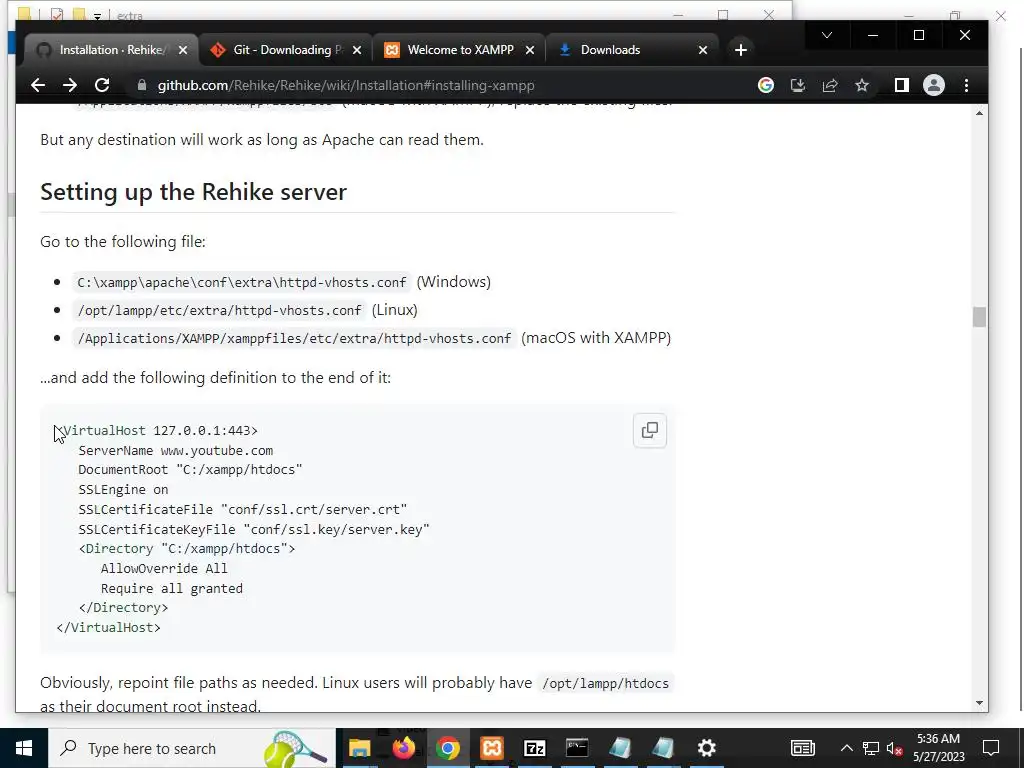
Task: Click DocumentRoot code line
Action: pos(190,470)
